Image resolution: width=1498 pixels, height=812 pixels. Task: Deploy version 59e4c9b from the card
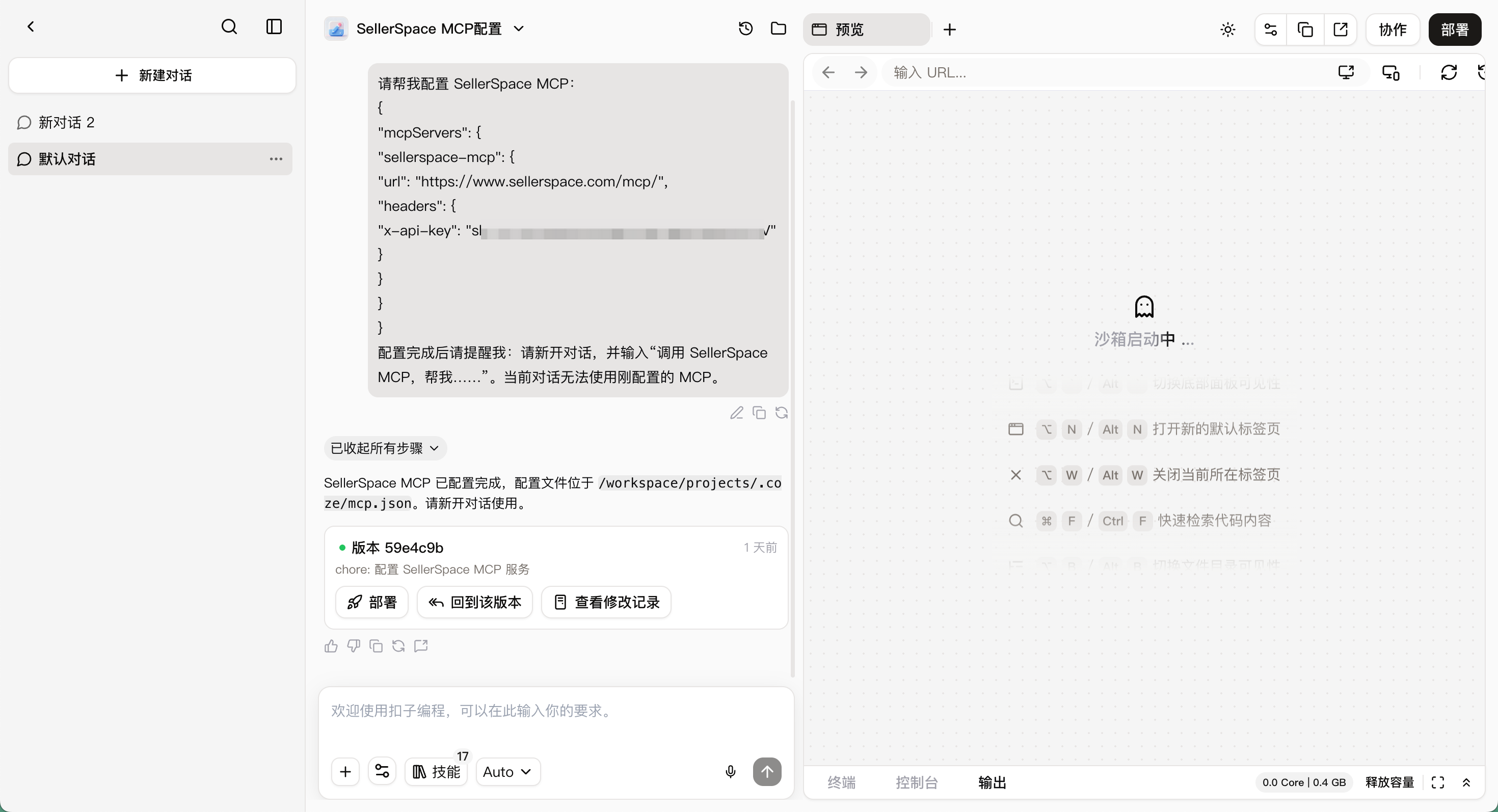pyautogui.click(x=371, y=602)
